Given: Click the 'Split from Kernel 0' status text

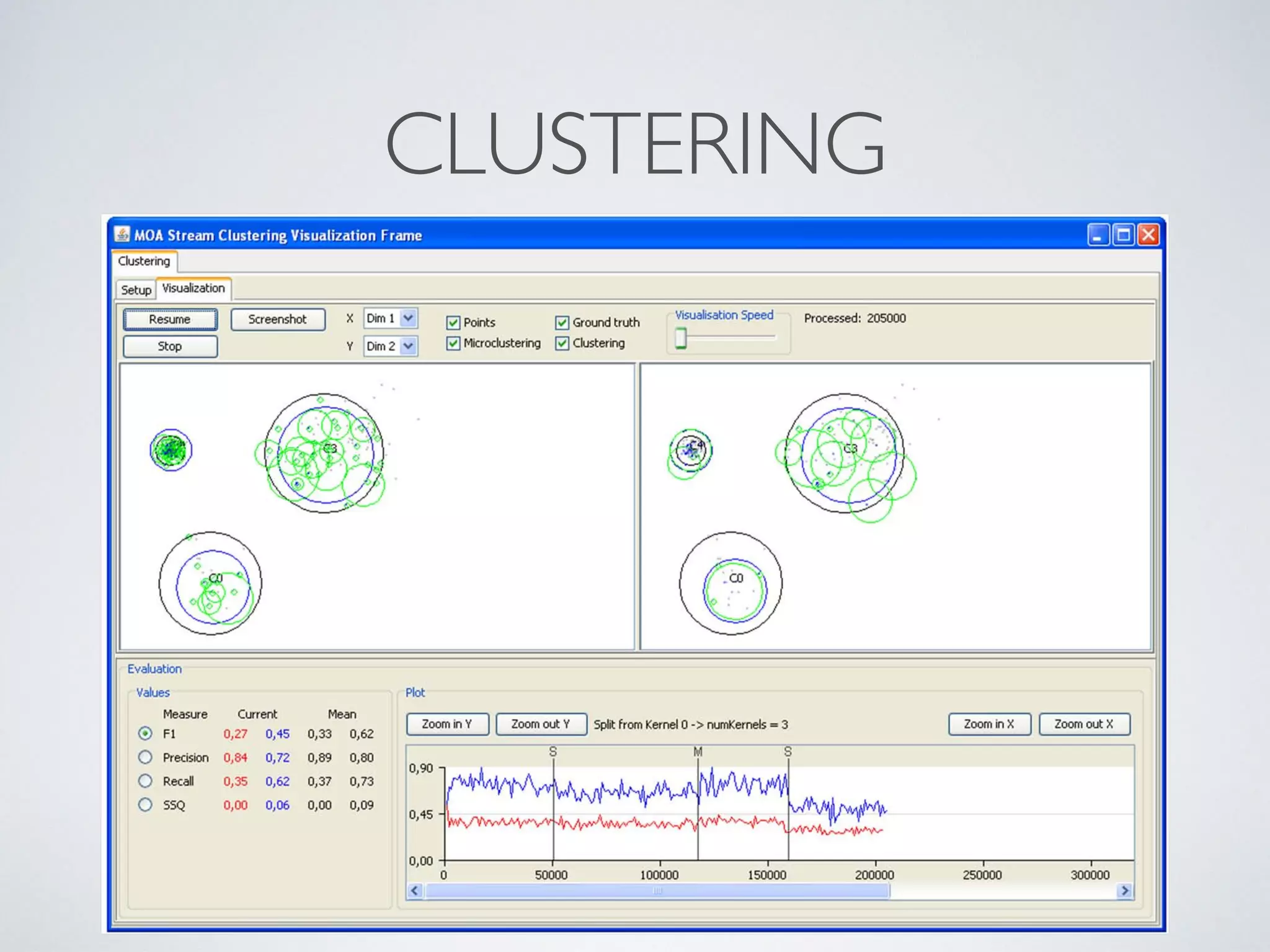Looking at the screenshot, I should pyautogui.click(x=691, y=725).
